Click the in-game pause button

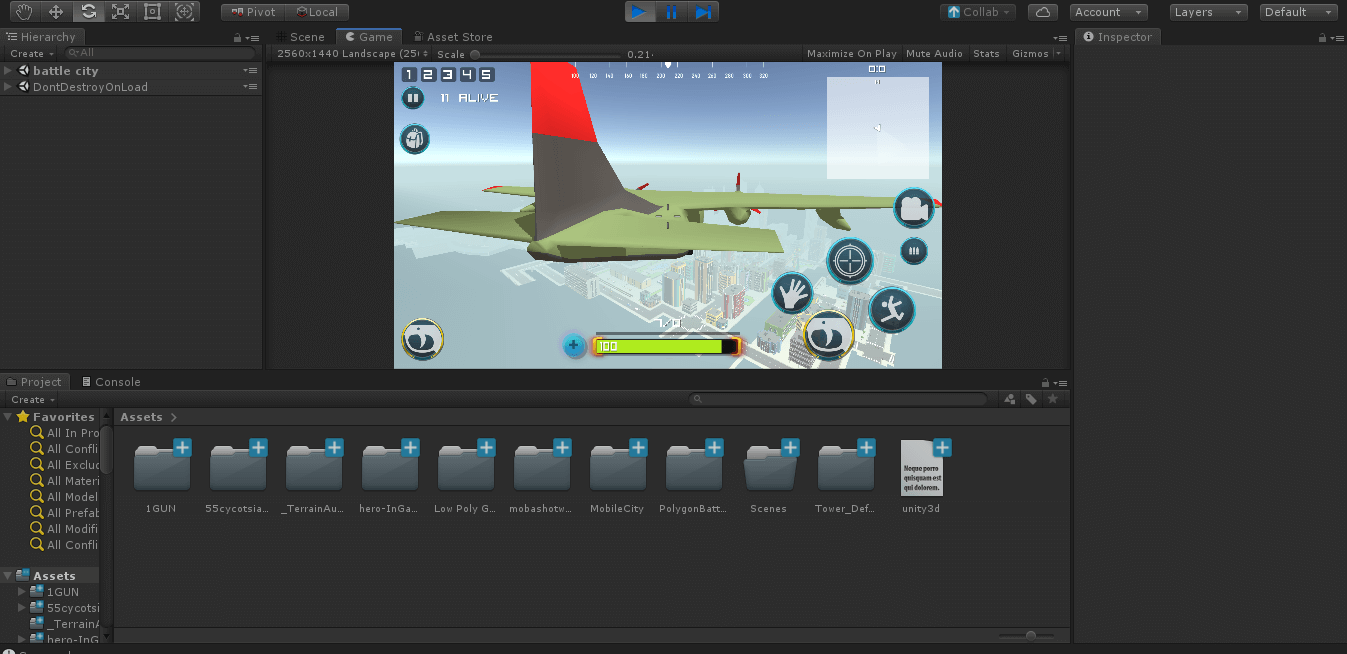[x=412, y=98]
